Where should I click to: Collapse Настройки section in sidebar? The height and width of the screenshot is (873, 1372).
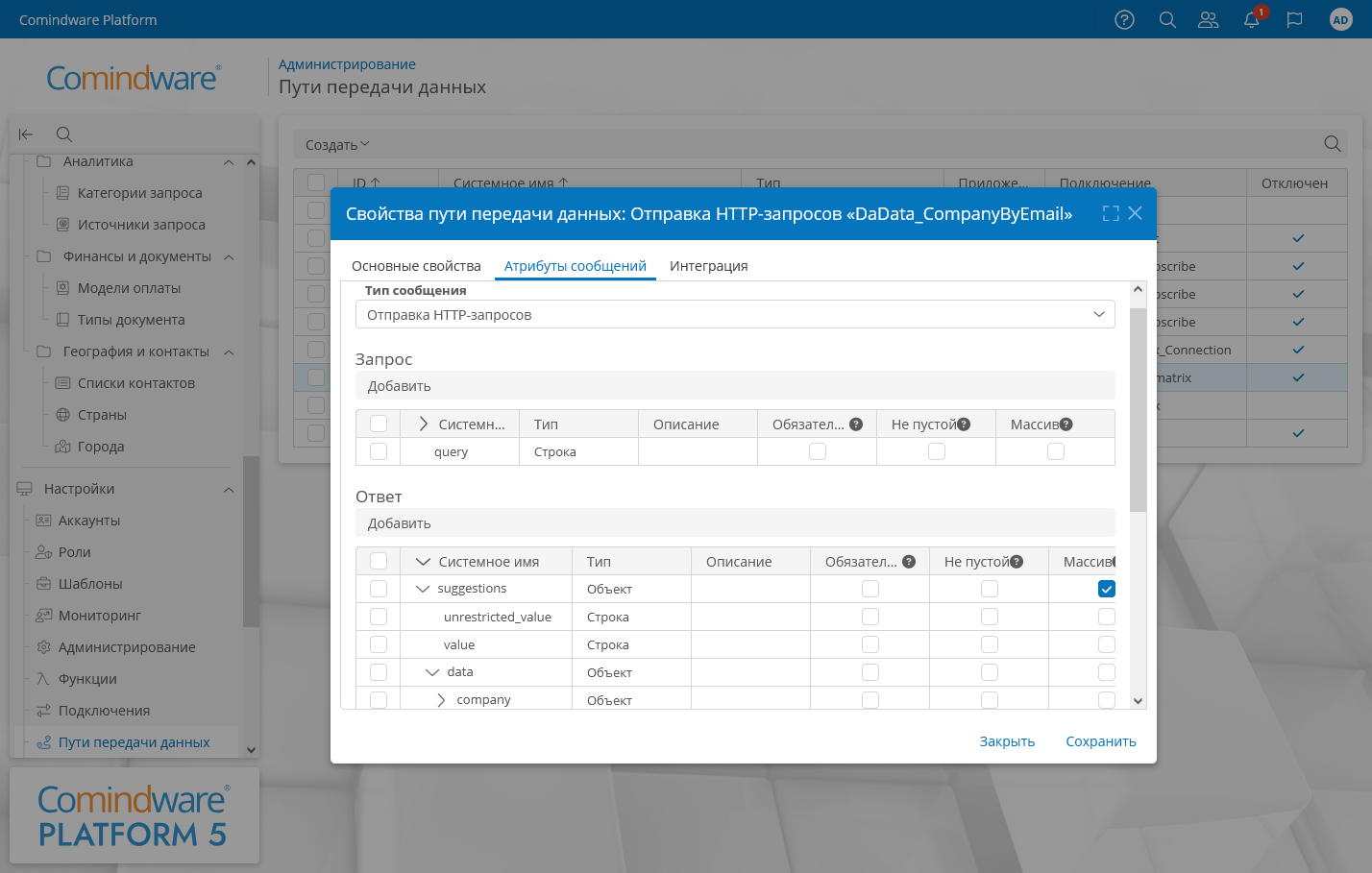(x=229, y=489)
